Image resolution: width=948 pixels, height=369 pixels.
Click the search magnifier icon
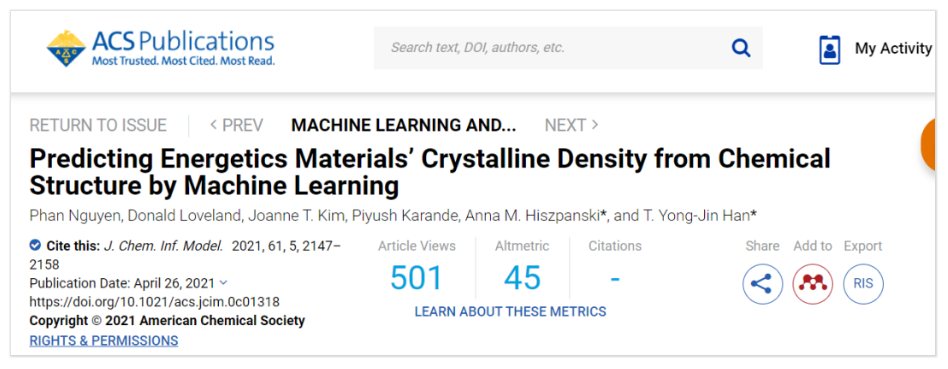click(741, 48)
